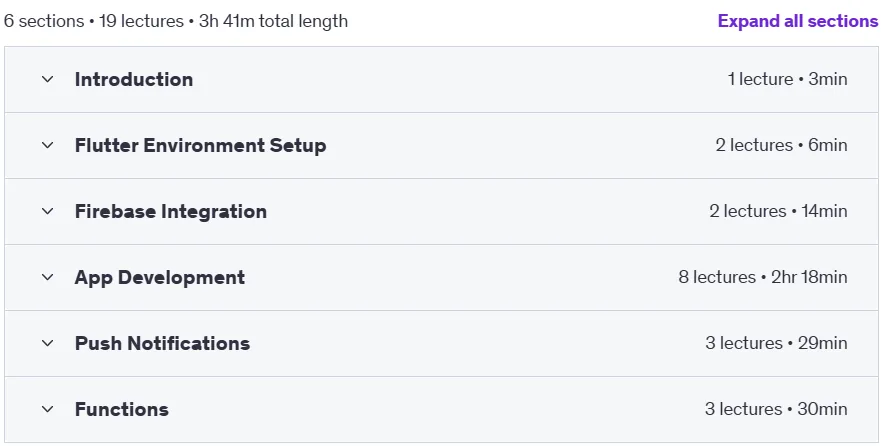This screenshot has width=881, height=446.
Task: Click '3 lectures • 30min' label
Action: click(x=776, y=409)
